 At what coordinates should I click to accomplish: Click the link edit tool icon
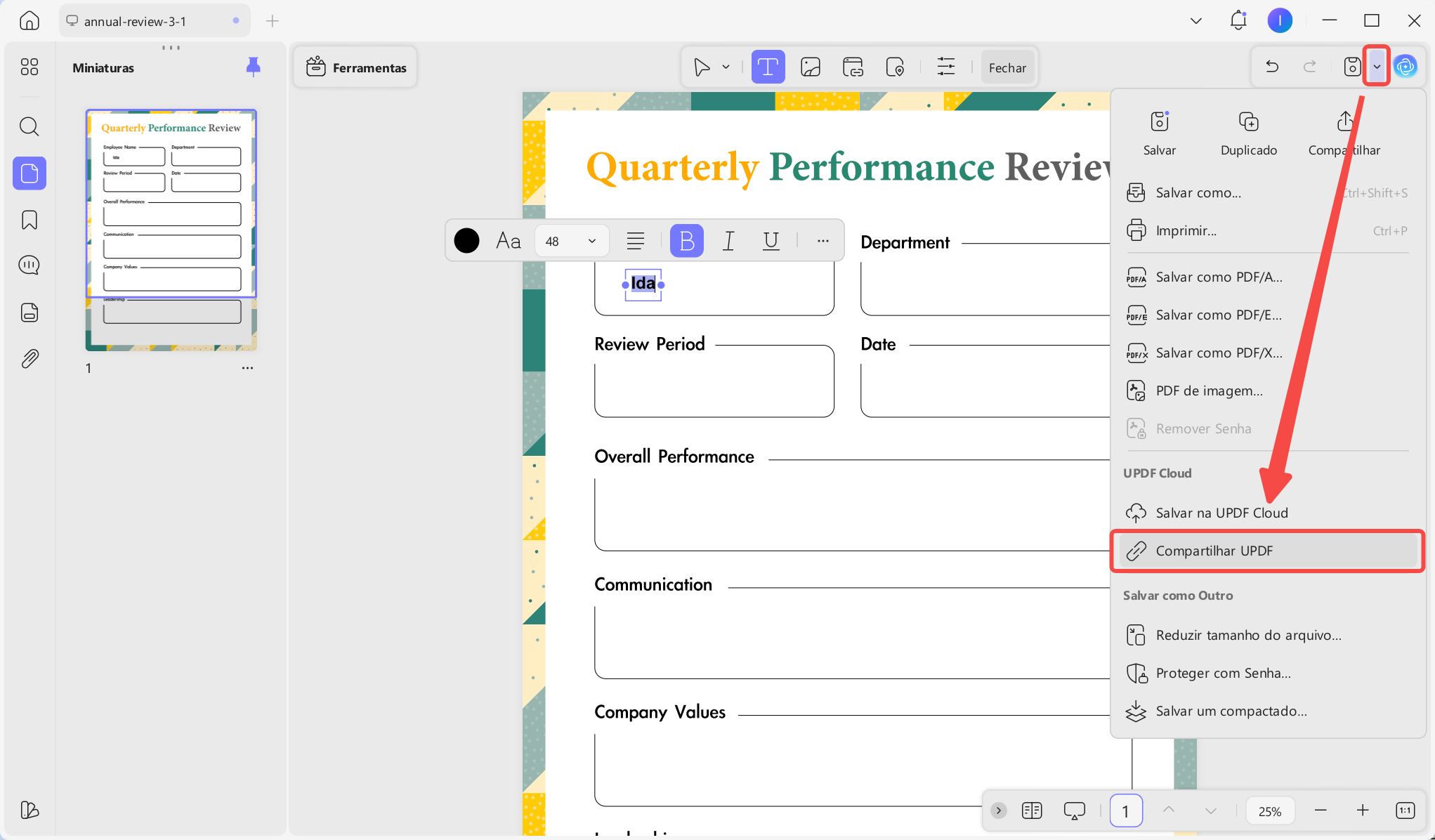coord(853,67)
